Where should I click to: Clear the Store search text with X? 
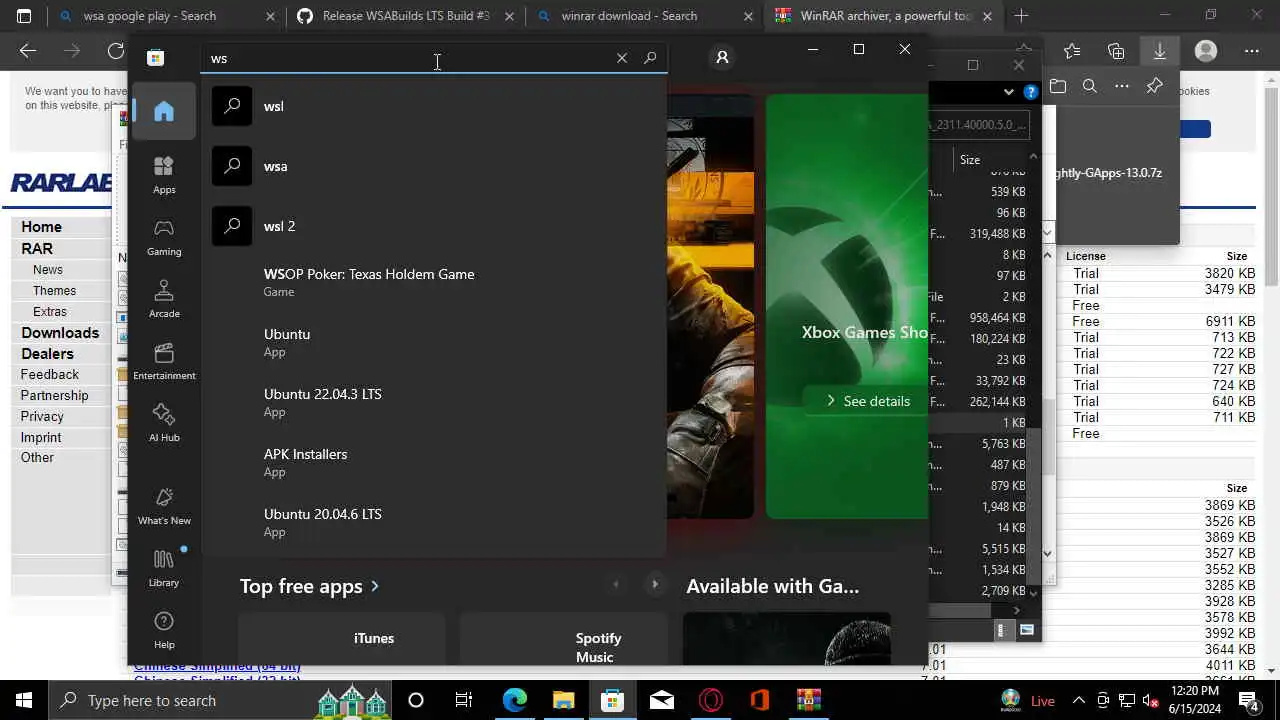click(622, 58)
